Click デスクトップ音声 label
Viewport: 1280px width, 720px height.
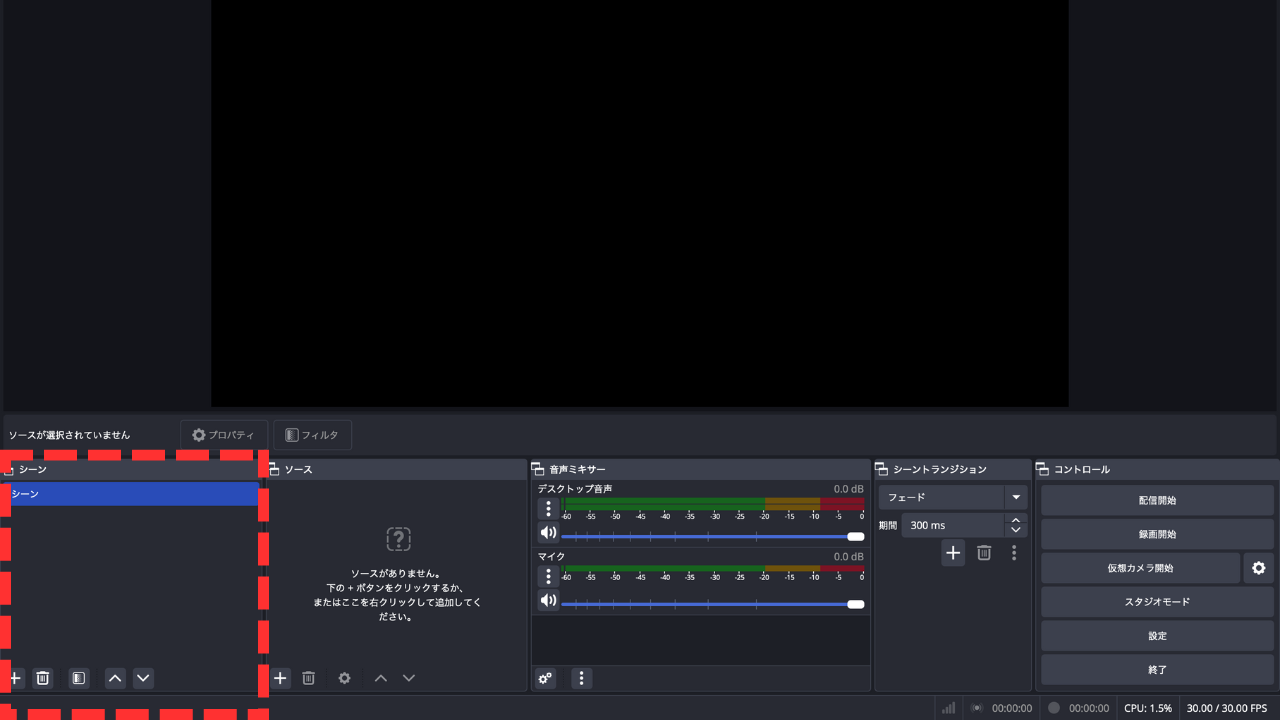click(575, 489)
